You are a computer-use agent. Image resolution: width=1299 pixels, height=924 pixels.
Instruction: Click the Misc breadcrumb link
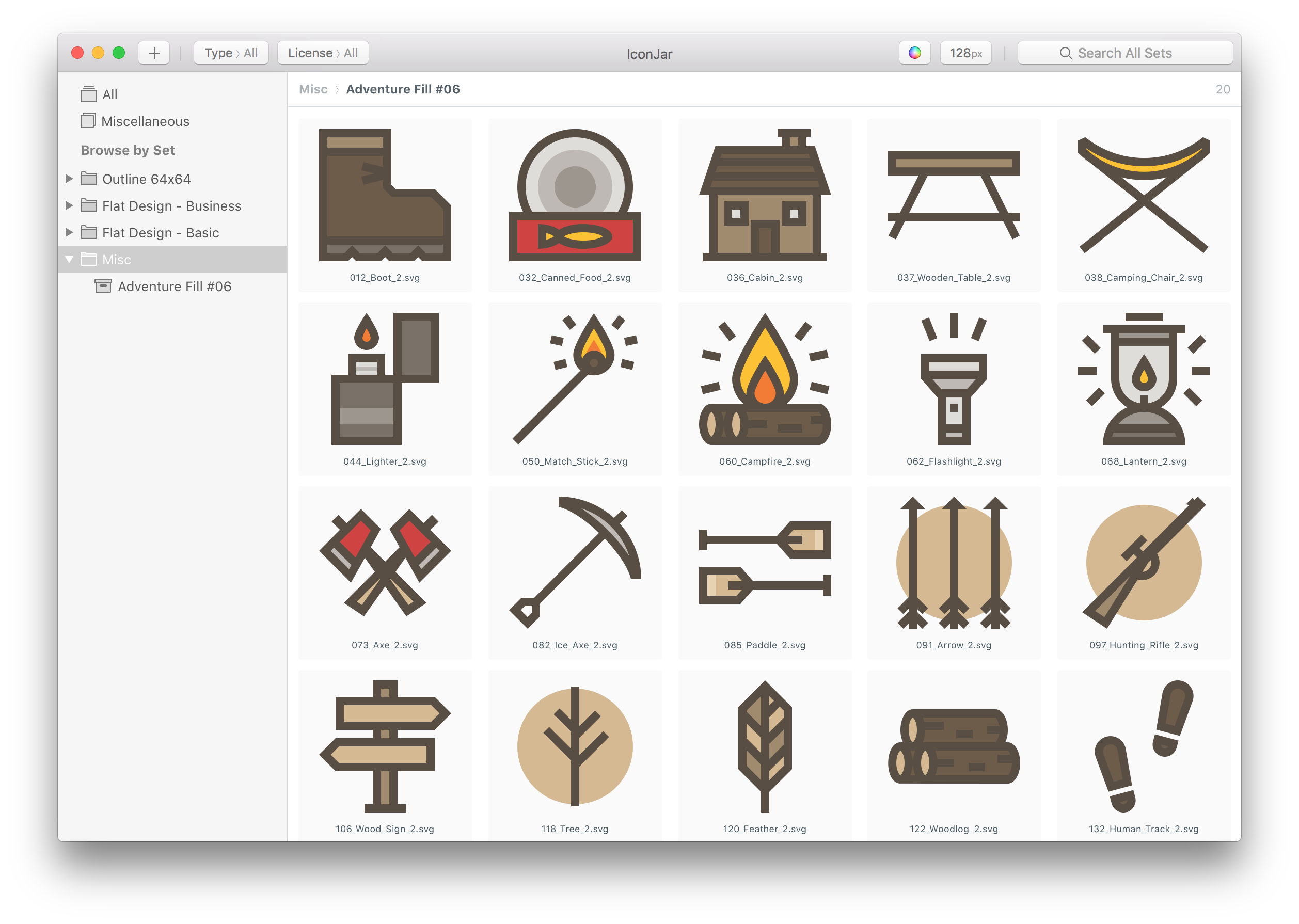pos(313,89)
